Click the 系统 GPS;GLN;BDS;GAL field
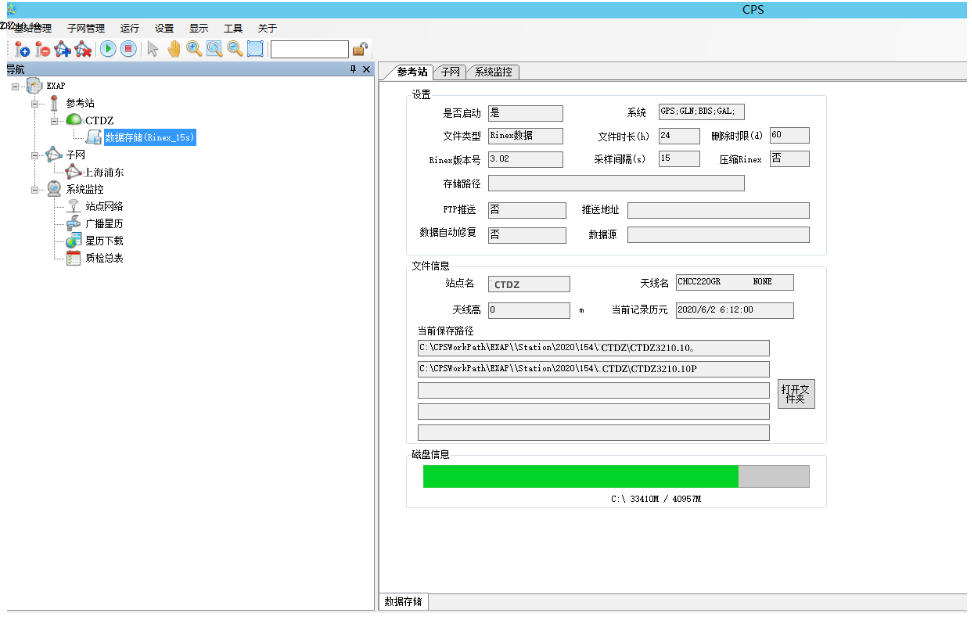 [701, 112]
